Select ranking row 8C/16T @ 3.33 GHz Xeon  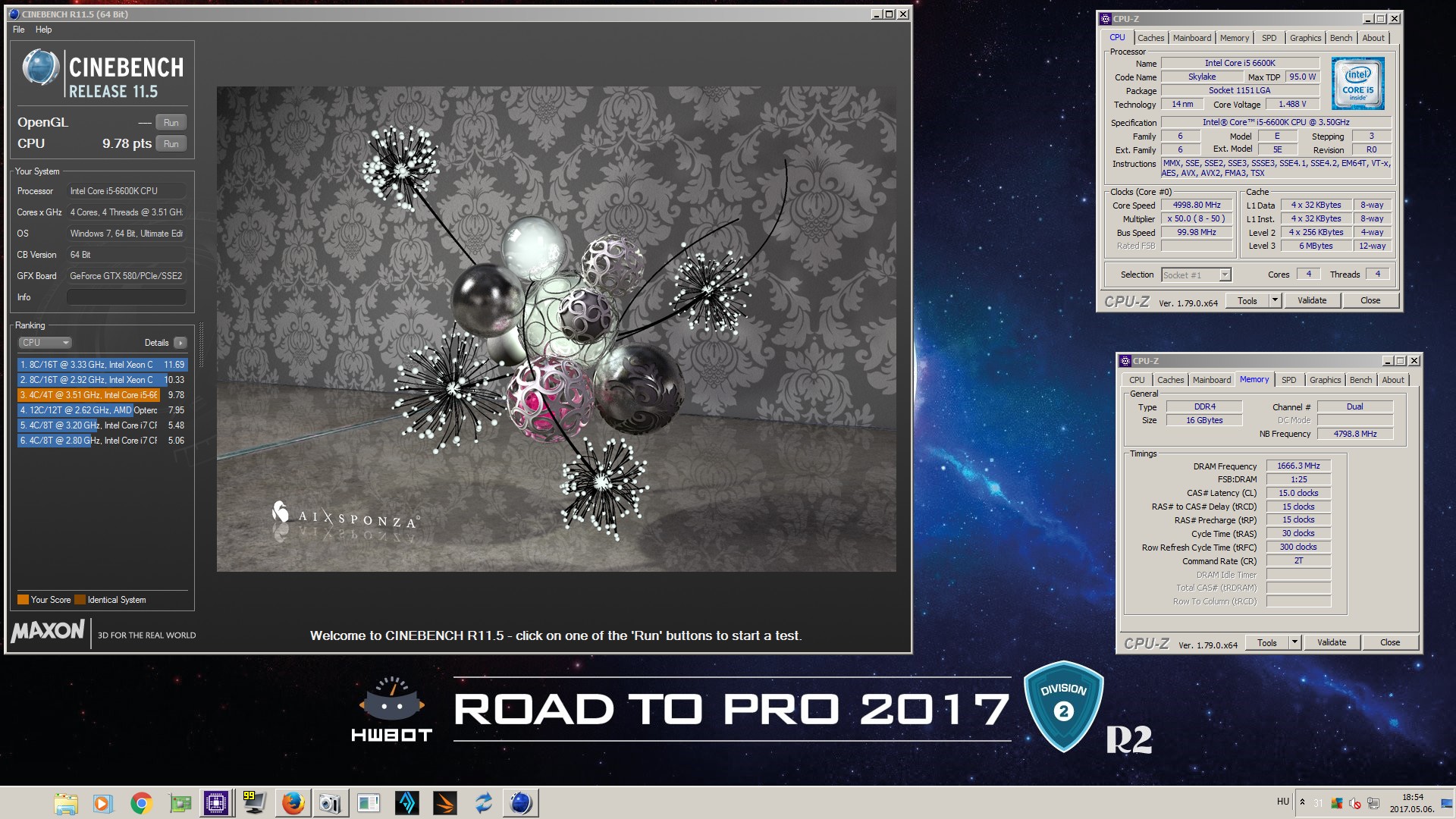[x=102, y=365]
